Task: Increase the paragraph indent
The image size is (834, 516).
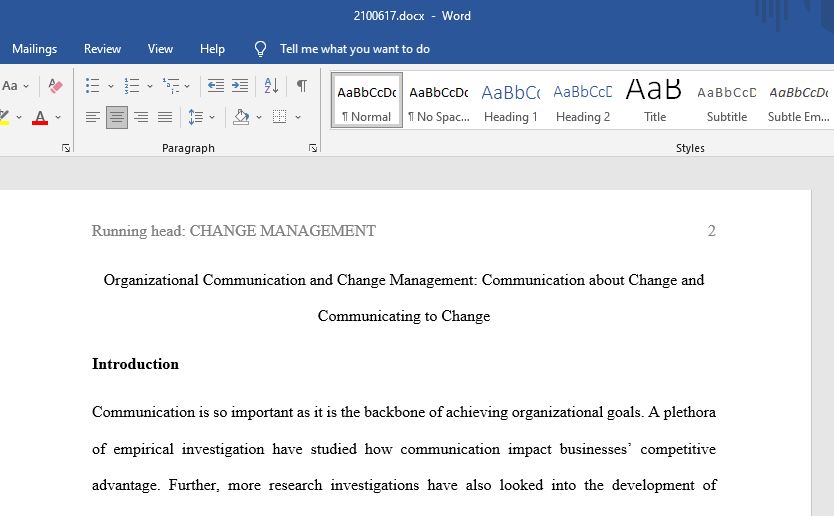Action: click(x=240, y=86)
